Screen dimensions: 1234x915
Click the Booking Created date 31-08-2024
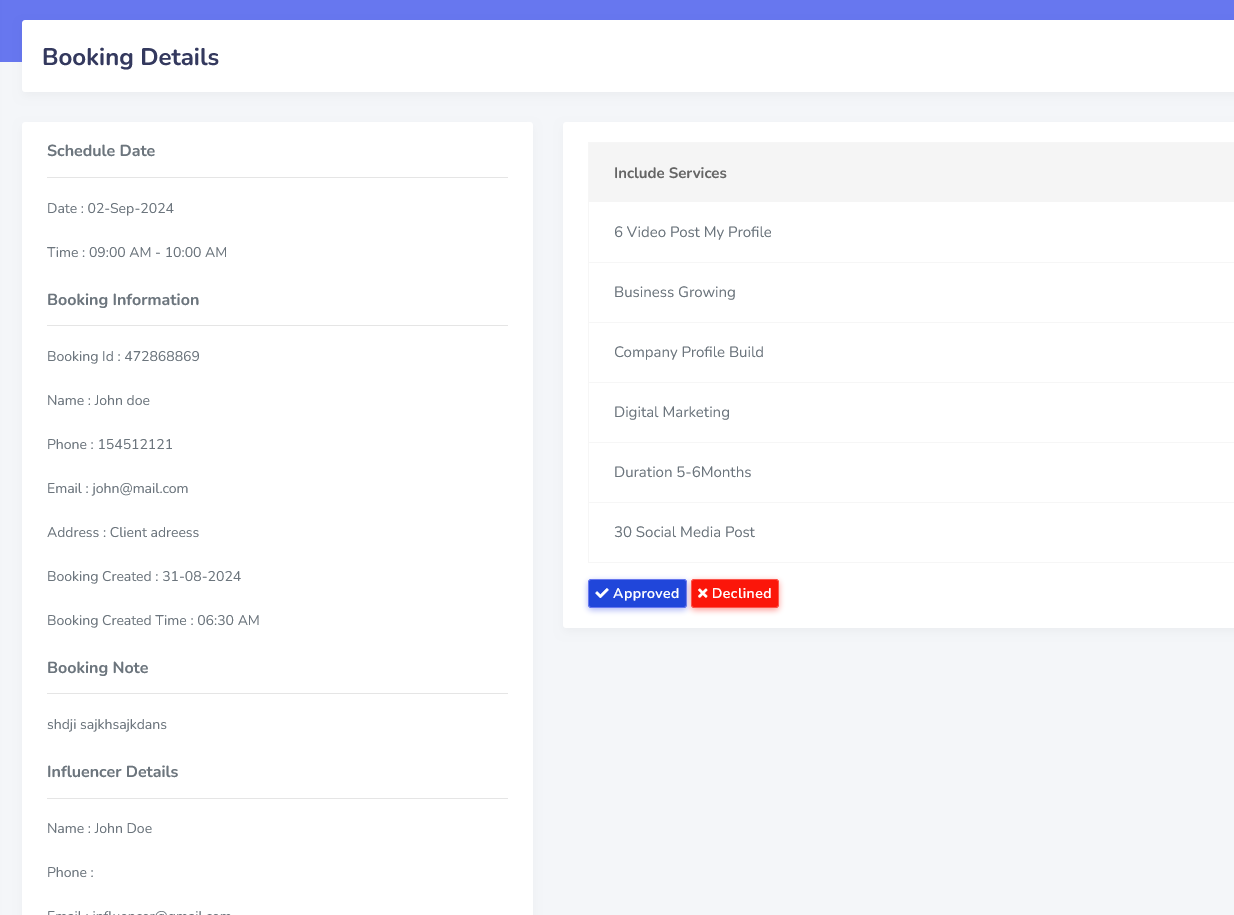201,577
